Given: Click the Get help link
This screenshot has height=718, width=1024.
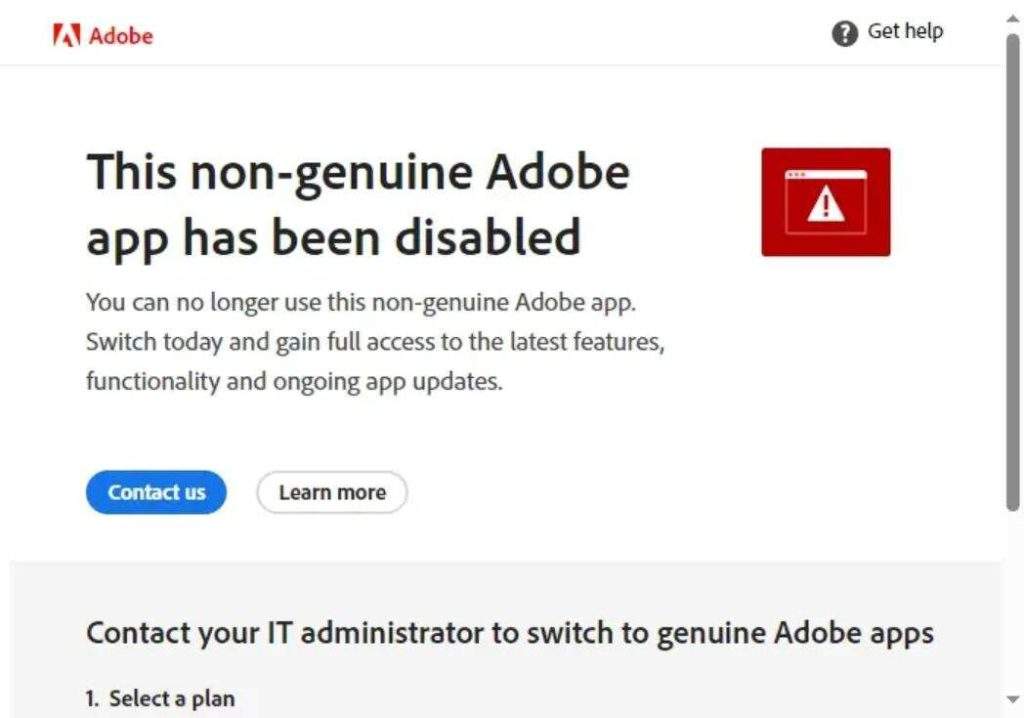Looking at the screenshot, I should 905,31.
